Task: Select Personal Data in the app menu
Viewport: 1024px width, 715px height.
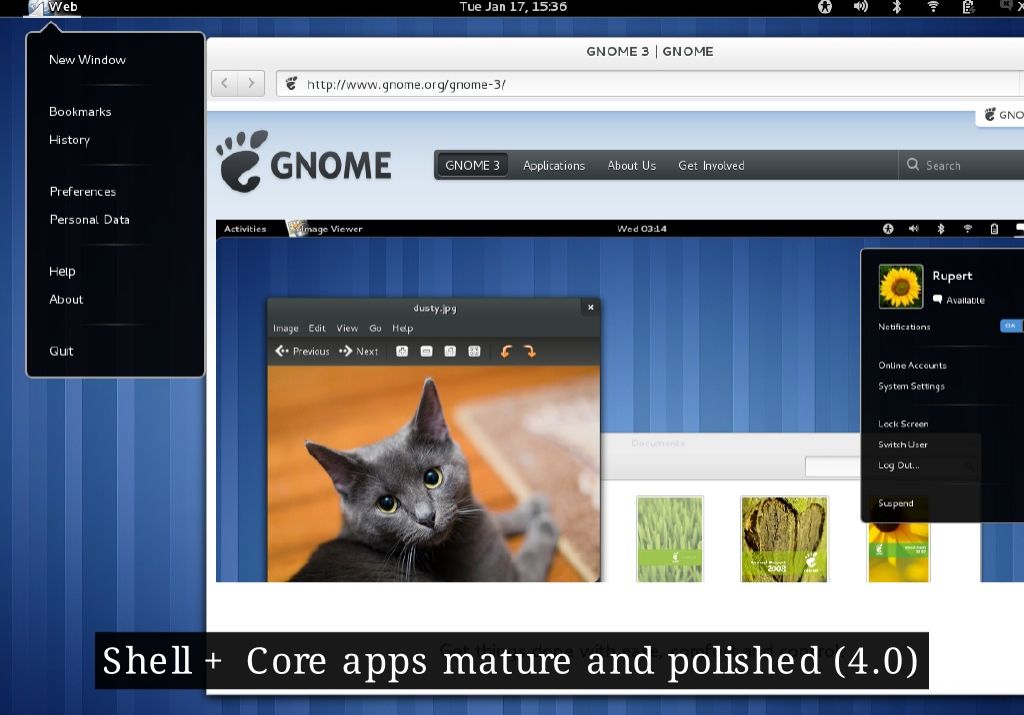Action: point(89,219)
